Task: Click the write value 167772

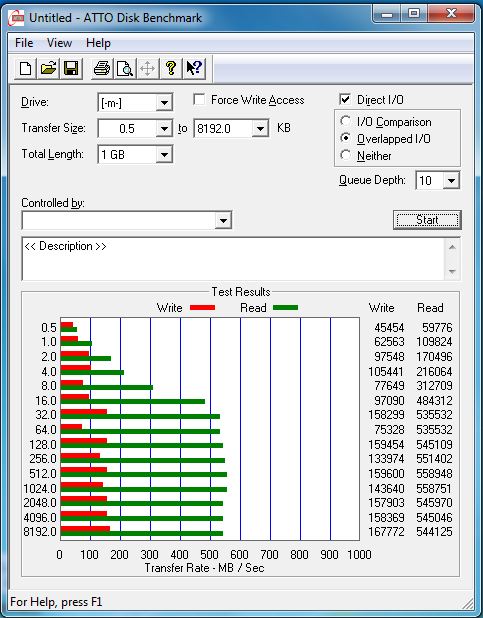Action: tap(386, 532)
